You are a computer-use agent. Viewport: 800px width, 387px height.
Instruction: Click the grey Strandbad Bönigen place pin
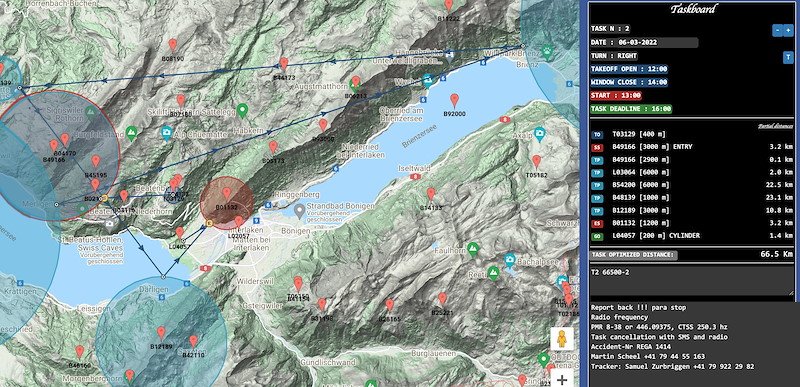[x=300, y=209]
